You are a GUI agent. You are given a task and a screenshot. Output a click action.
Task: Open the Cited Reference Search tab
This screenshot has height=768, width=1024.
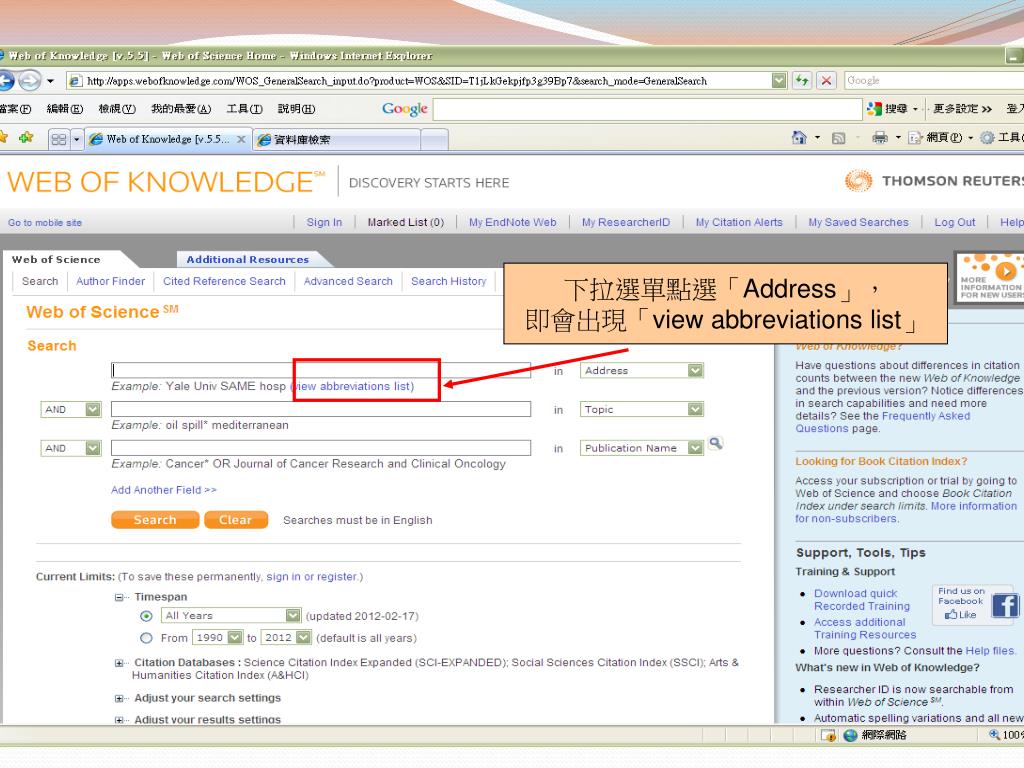(224, 281)
